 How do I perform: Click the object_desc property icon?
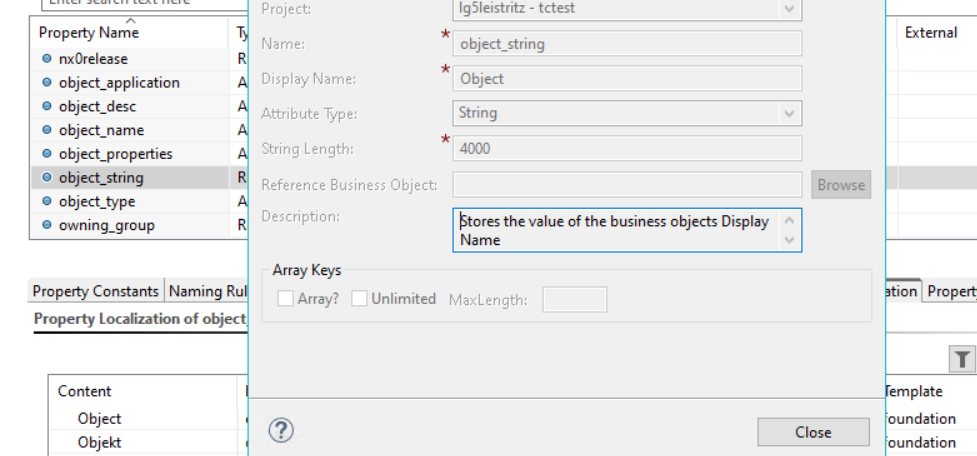(x=46, y=106)
